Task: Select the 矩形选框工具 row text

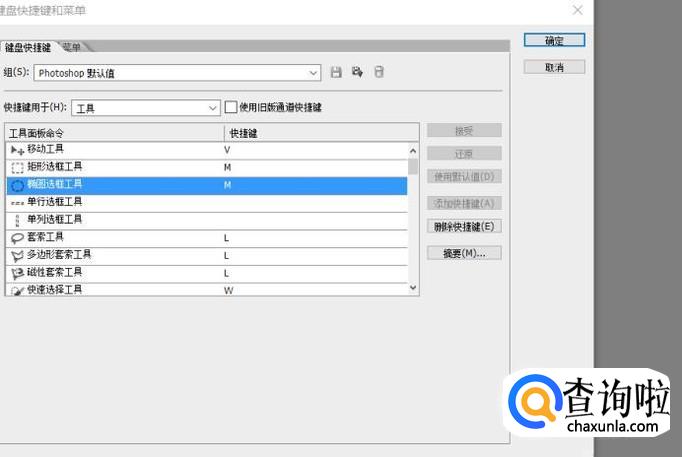Action: [54, 167]
